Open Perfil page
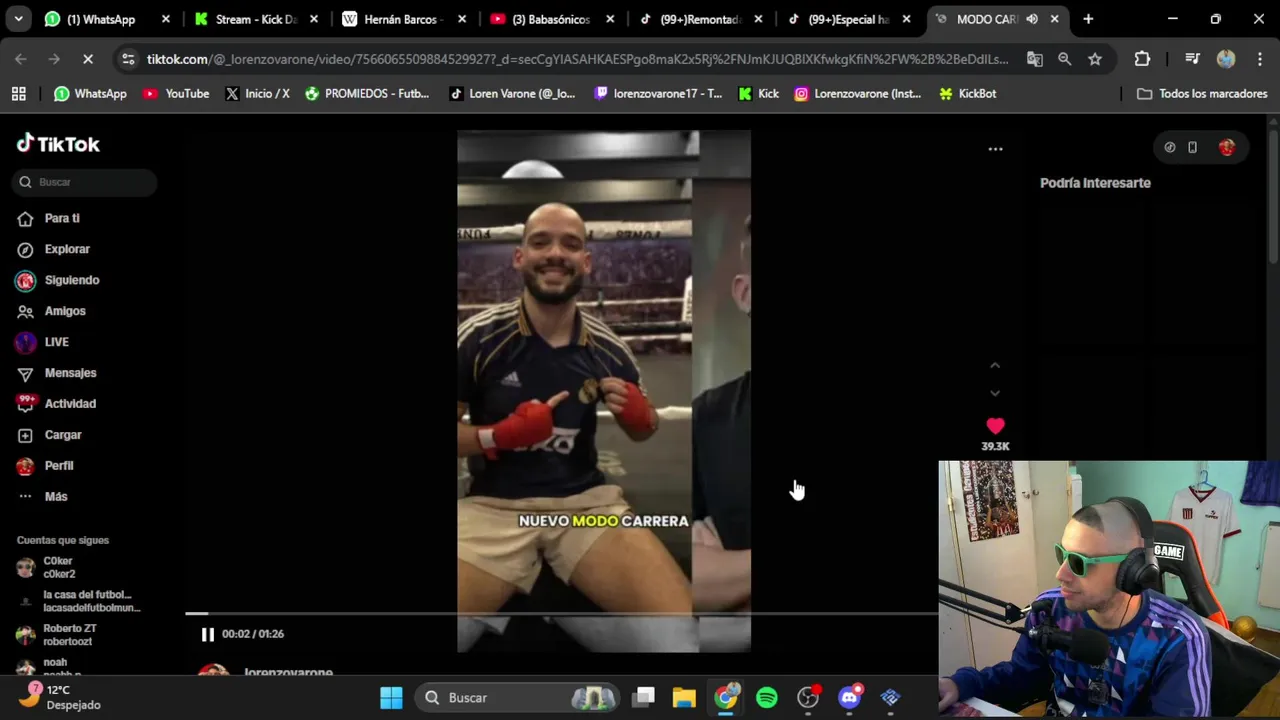The height and width of the screenshot is (720, 1280). coord(45,466)
